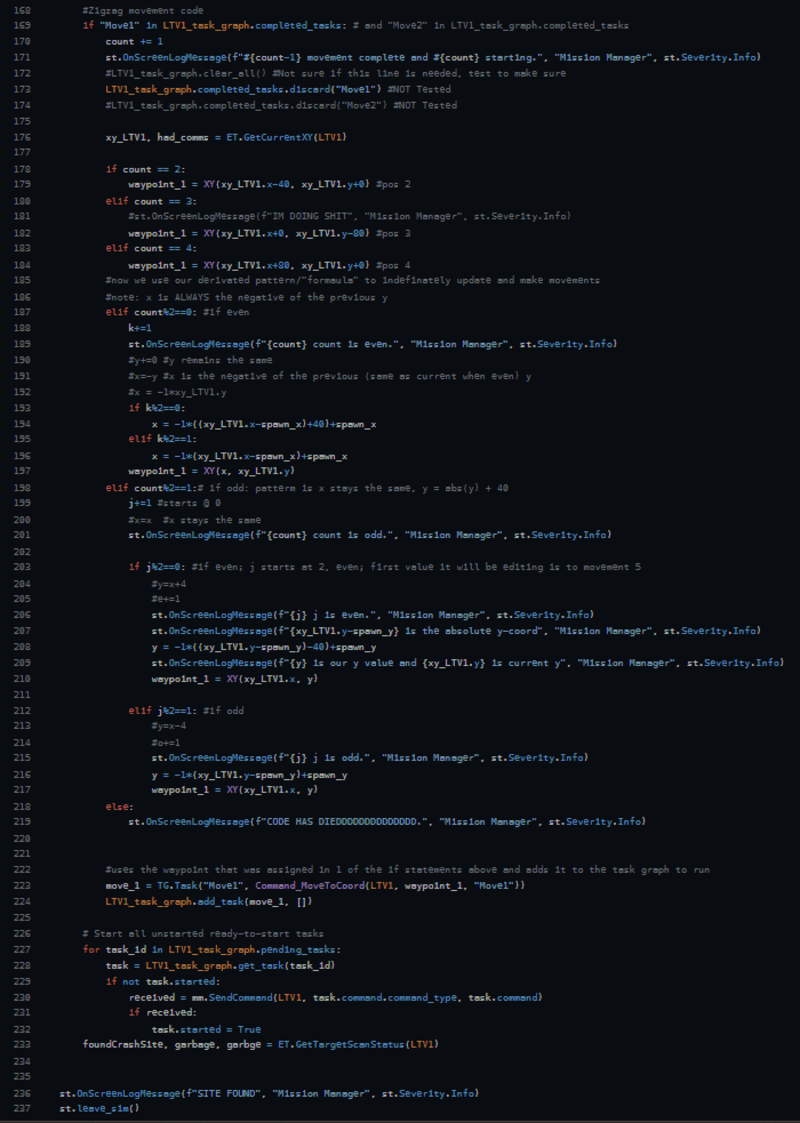Click '#x=x #x stays the same' comment
Image resolution: width=800 pixels, height=1123 pixels.
pos(194,520)
